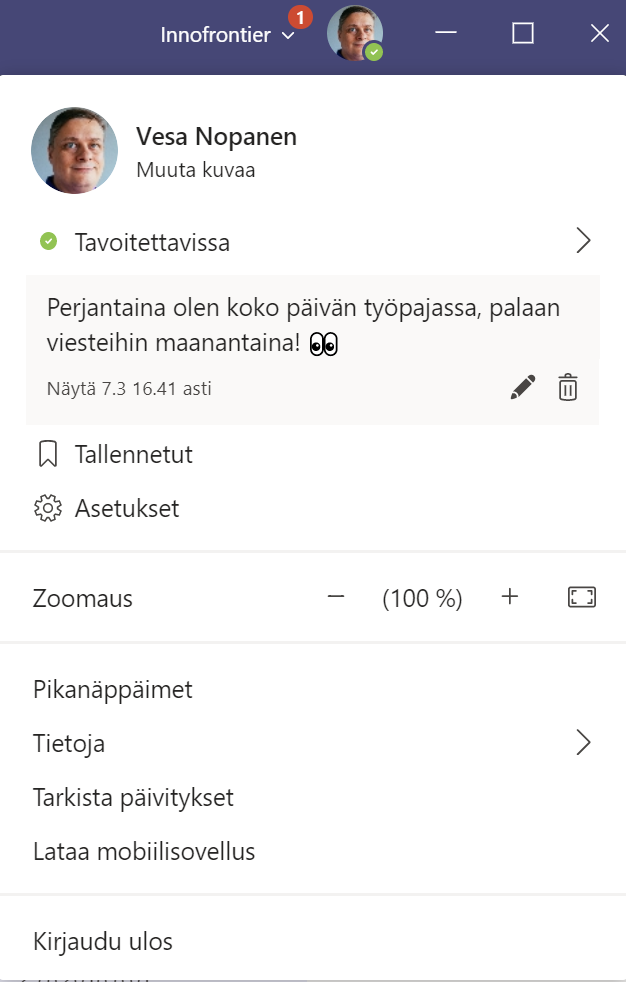Zoom in with the plus button
626x982 pixels.
coord(510,598)
